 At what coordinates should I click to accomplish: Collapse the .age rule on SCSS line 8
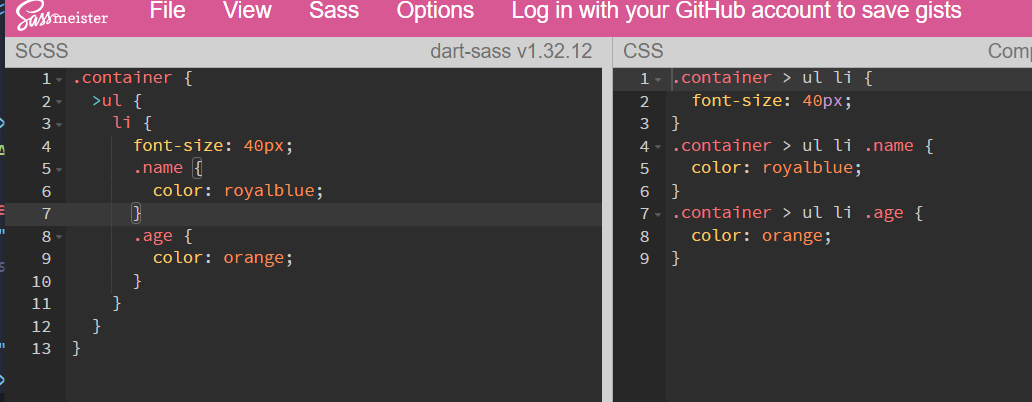[60, 237]
